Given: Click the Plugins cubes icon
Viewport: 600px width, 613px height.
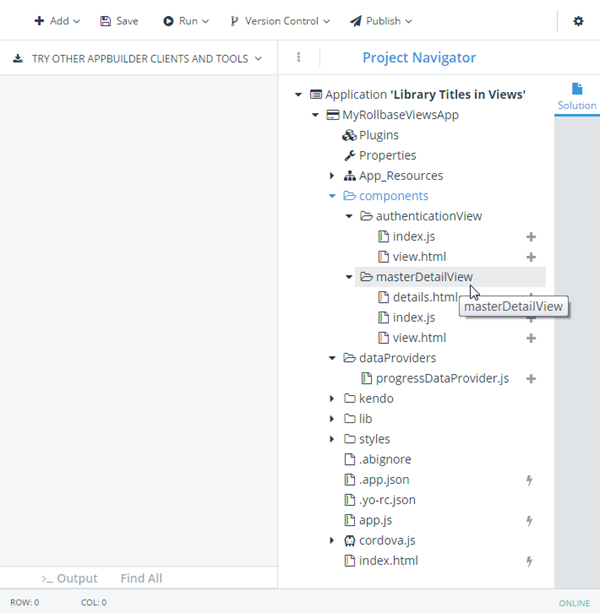Looking at the screenshot, I should click(349, 135).
